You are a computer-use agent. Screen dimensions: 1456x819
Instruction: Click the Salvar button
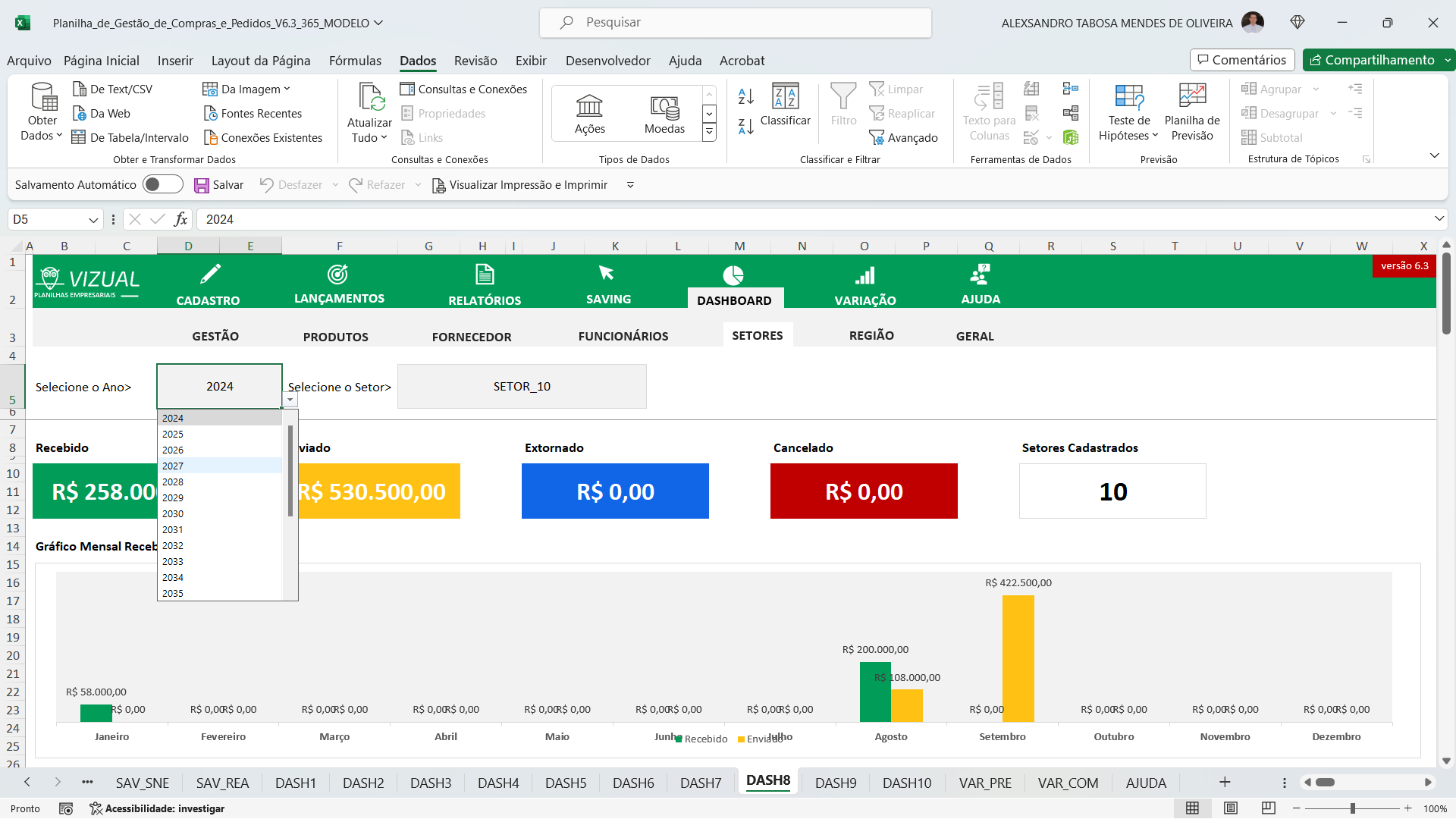pos(219,184)
